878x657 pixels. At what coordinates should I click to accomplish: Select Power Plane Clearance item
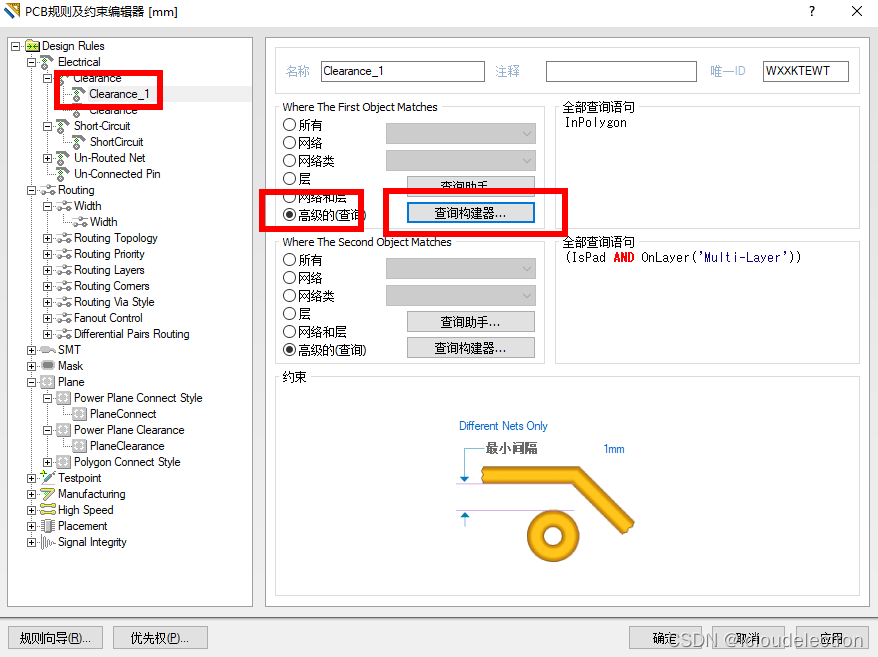pos(129,430)
